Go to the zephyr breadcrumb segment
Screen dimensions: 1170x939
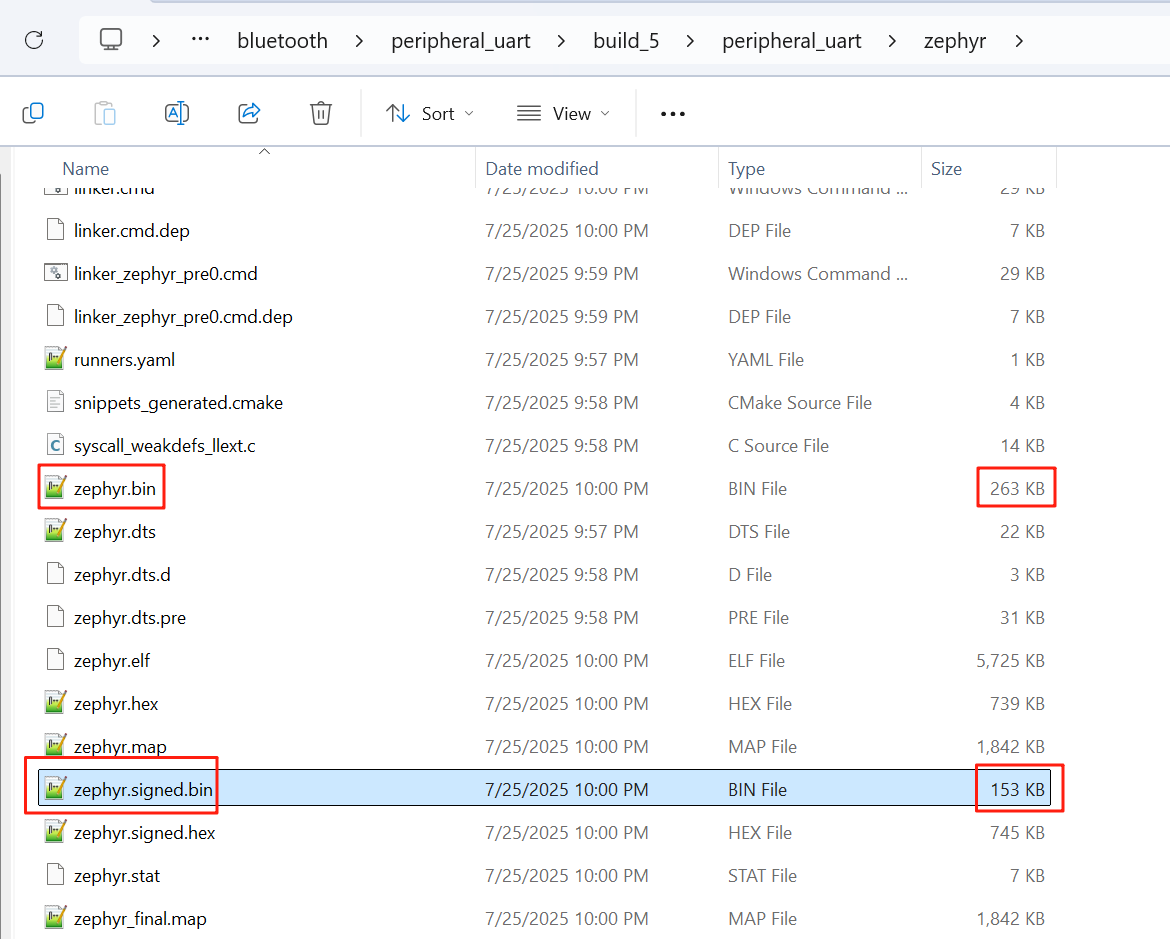[954, 41]
